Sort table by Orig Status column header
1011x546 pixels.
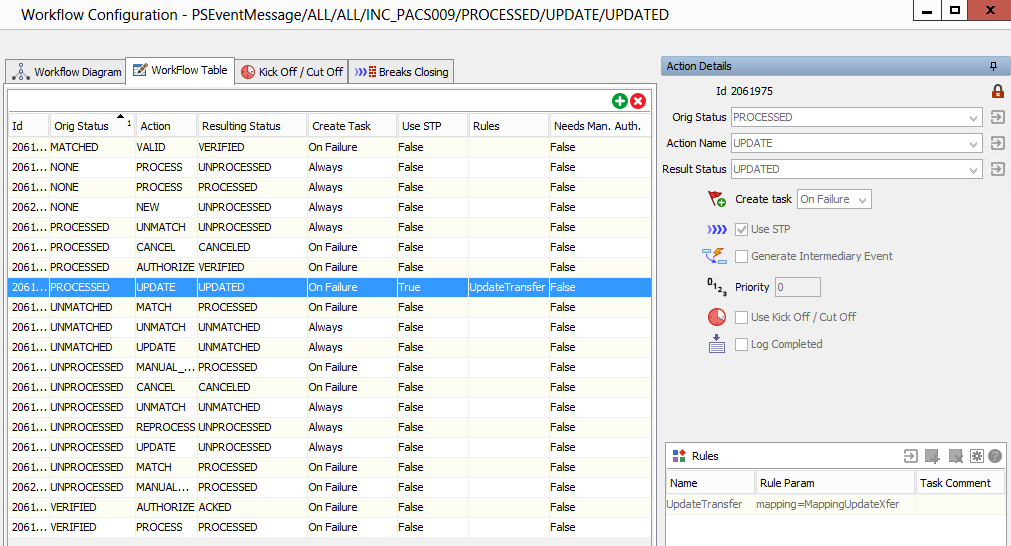click(92, 126)
